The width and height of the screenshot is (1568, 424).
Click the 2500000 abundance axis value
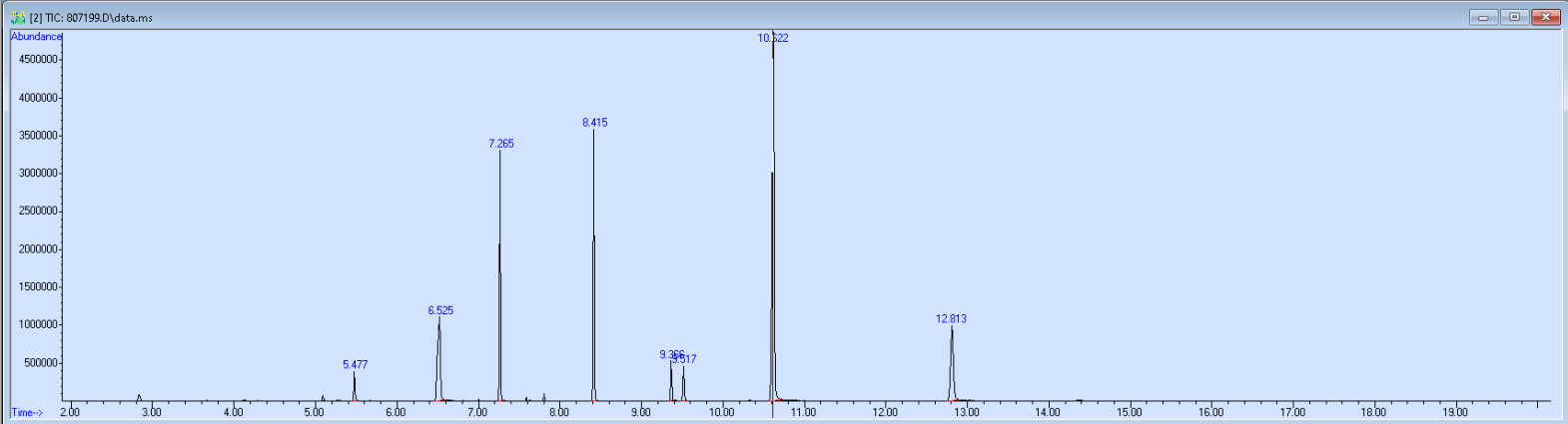tap(38, 212)
